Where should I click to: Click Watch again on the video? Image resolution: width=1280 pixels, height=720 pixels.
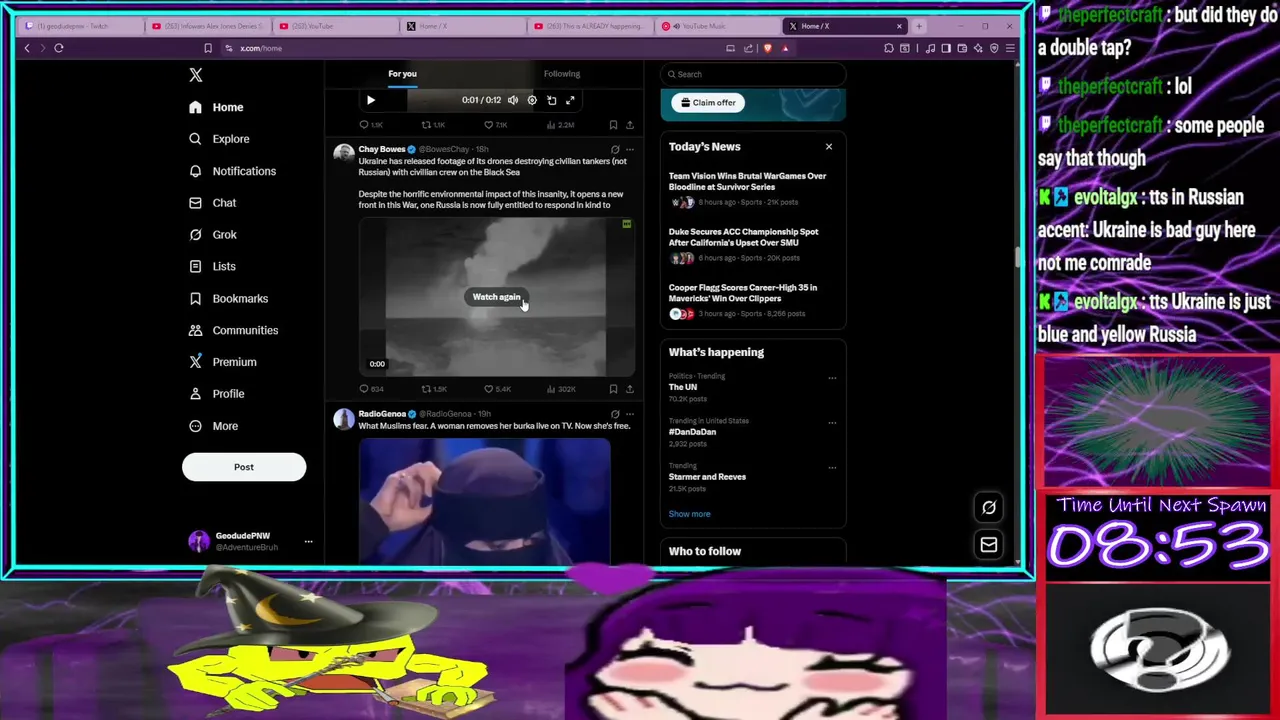[x=496, y=297]
